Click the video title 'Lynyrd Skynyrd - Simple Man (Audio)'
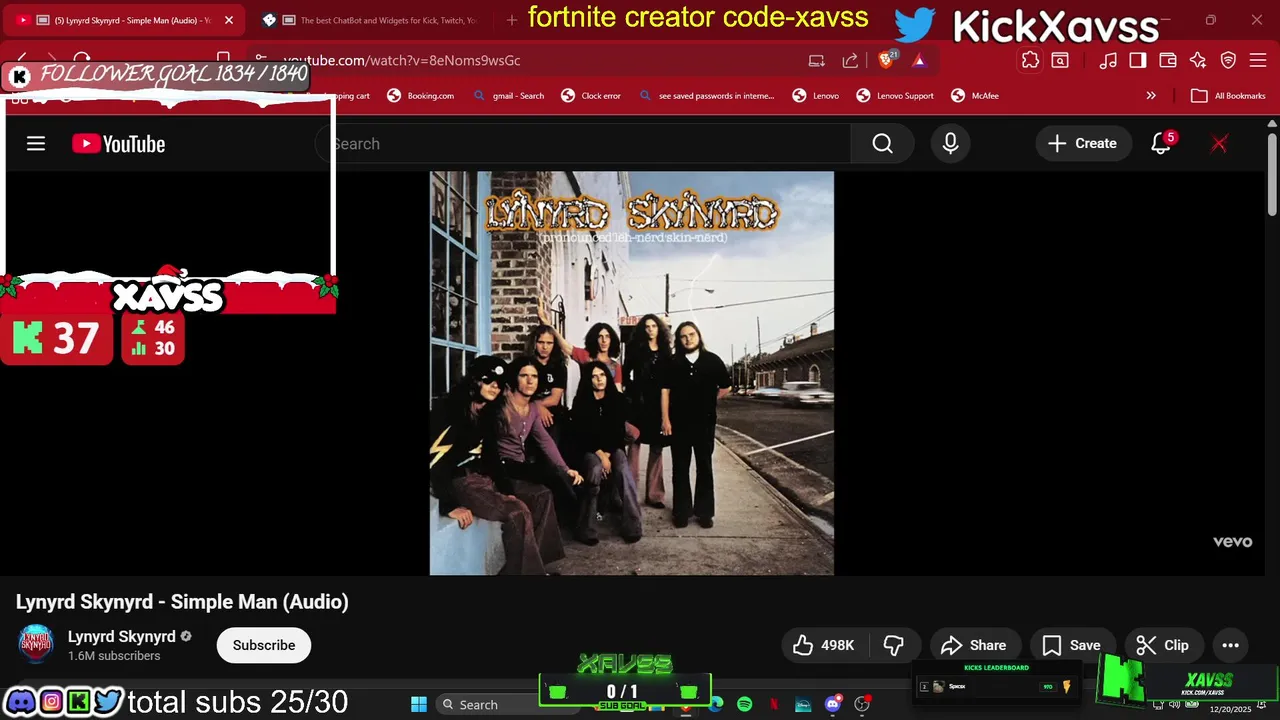Screen dimensions: 1280x720 click(x=182, y=602)
